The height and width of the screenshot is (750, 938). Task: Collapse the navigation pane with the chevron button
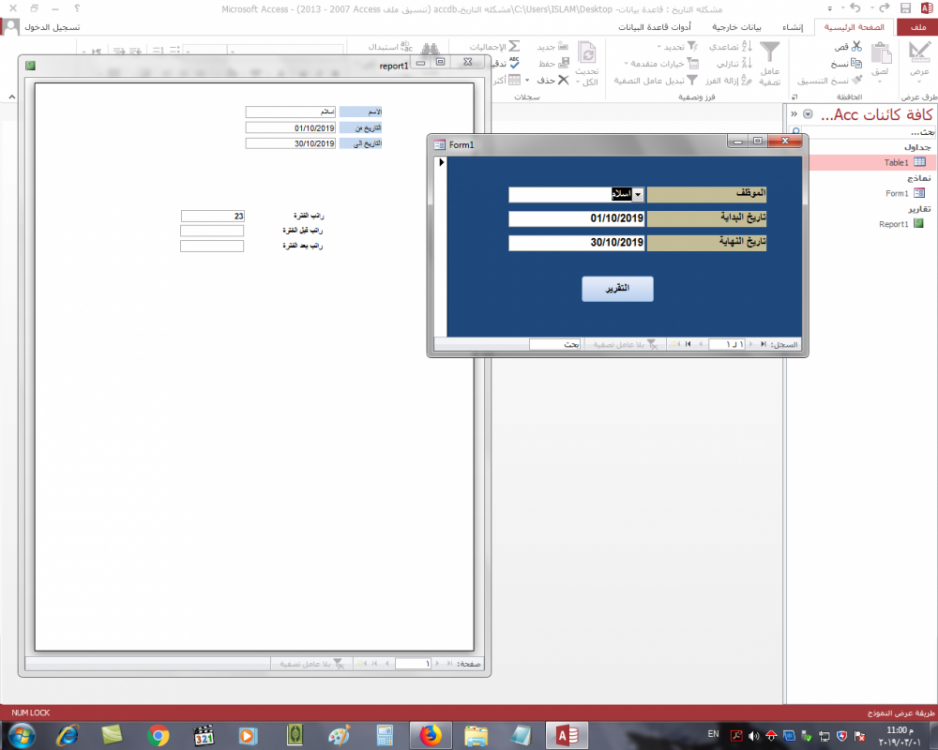point(794,114)
